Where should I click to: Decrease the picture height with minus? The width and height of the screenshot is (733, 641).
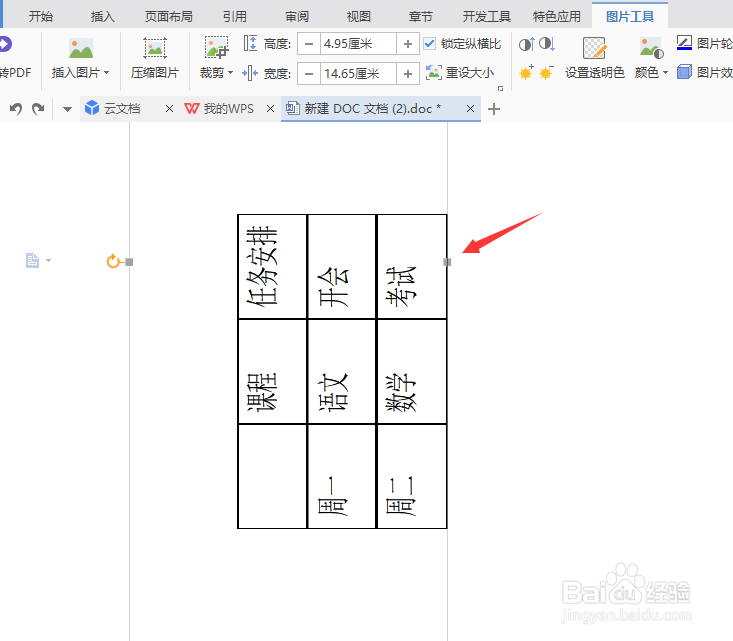tap(309, 44)
